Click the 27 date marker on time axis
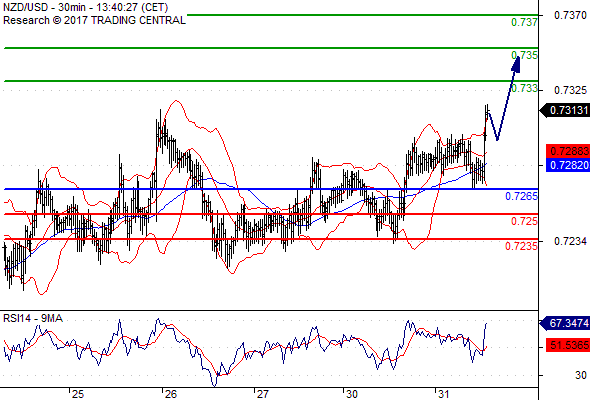This screenshot has width=590, height=400. click(262, 394)
